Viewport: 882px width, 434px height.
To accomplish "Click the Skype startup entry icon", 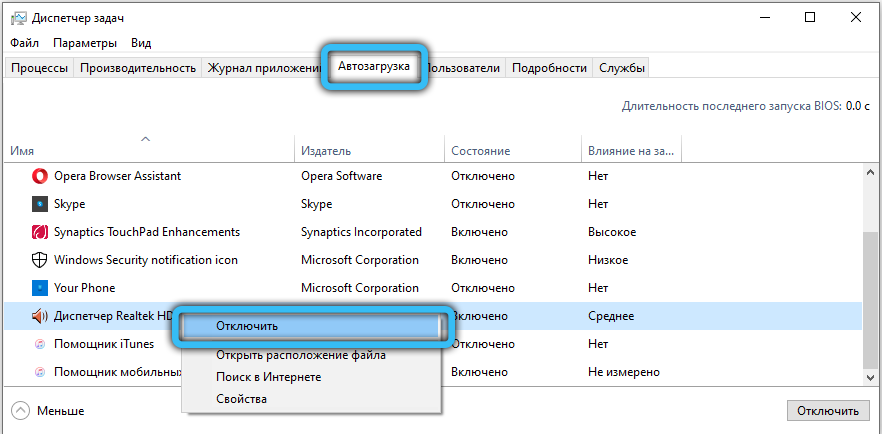I will pyautogui.click(x=39, y=204).
